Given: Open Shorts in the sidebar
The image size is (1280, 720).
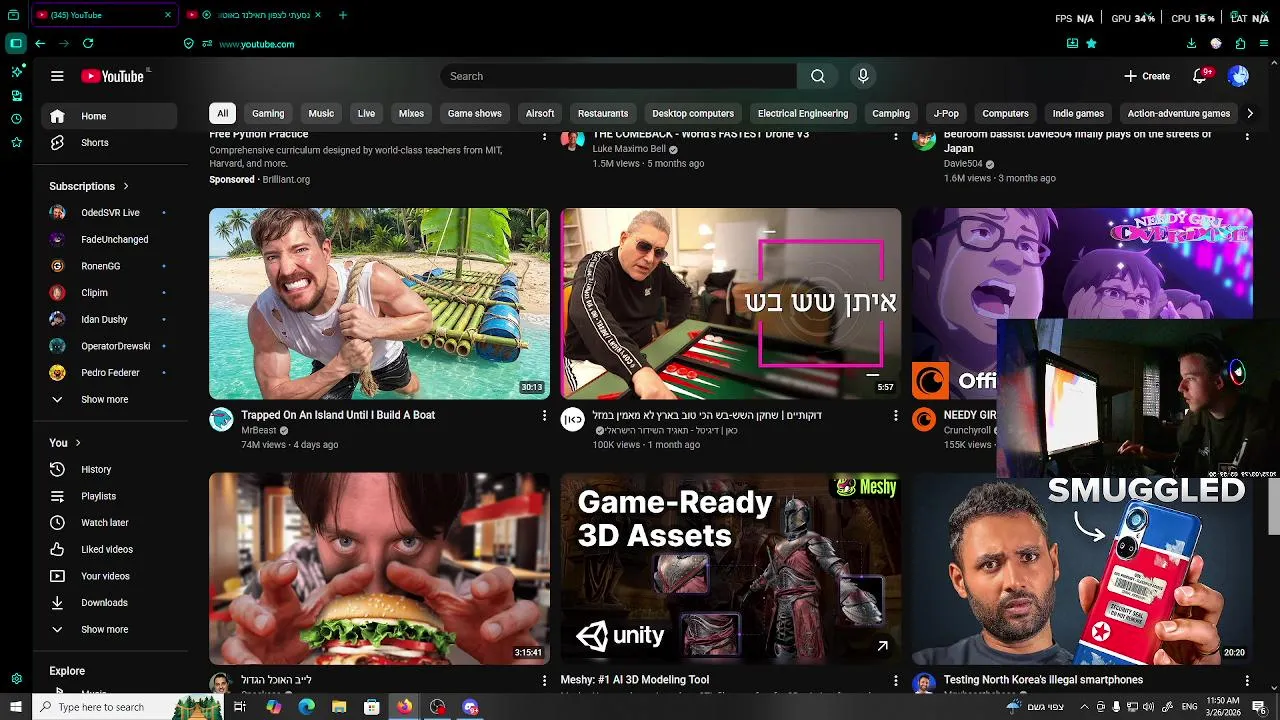Looking at the screenshot, I should (x=109, y=143).
